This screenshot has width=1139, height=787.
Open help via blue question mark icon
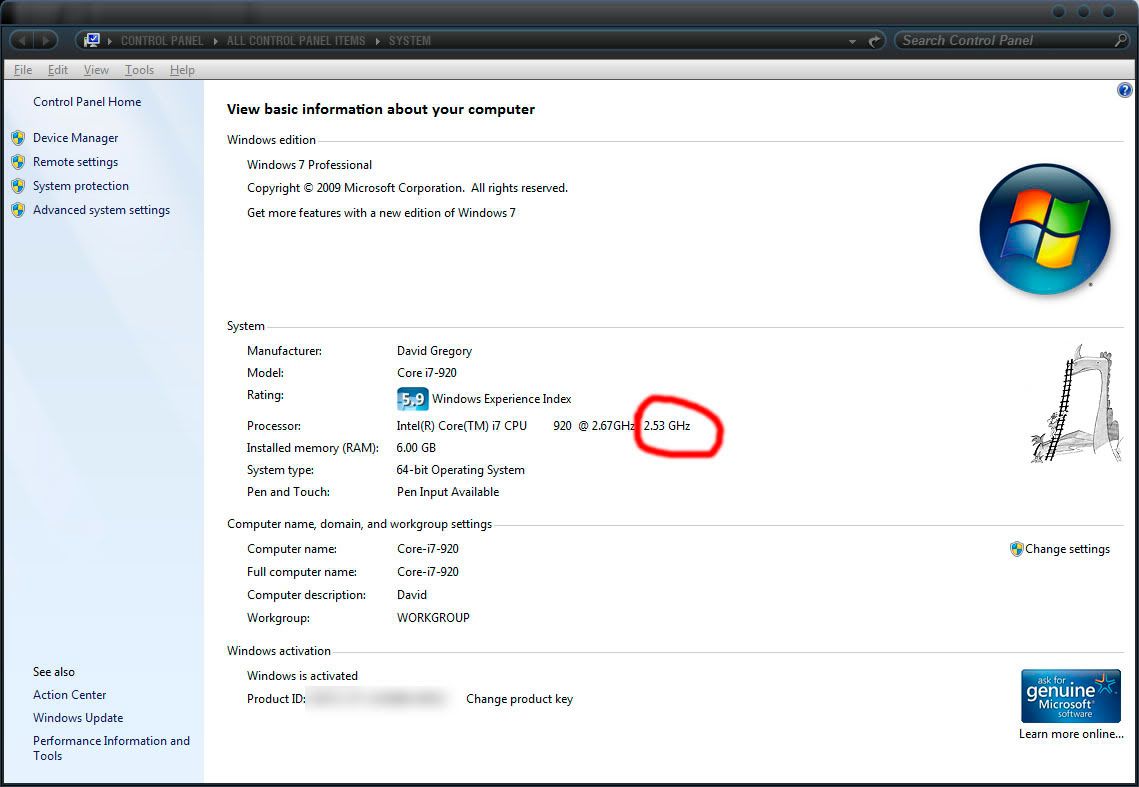(1124, 90)
